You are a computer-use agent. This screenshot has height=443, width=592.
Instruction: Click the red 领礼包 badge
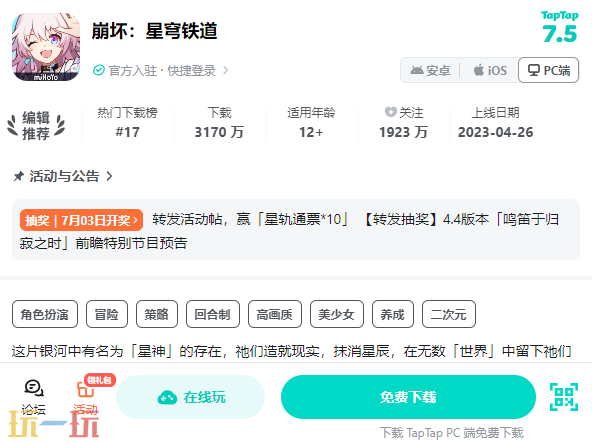[100, 380]
